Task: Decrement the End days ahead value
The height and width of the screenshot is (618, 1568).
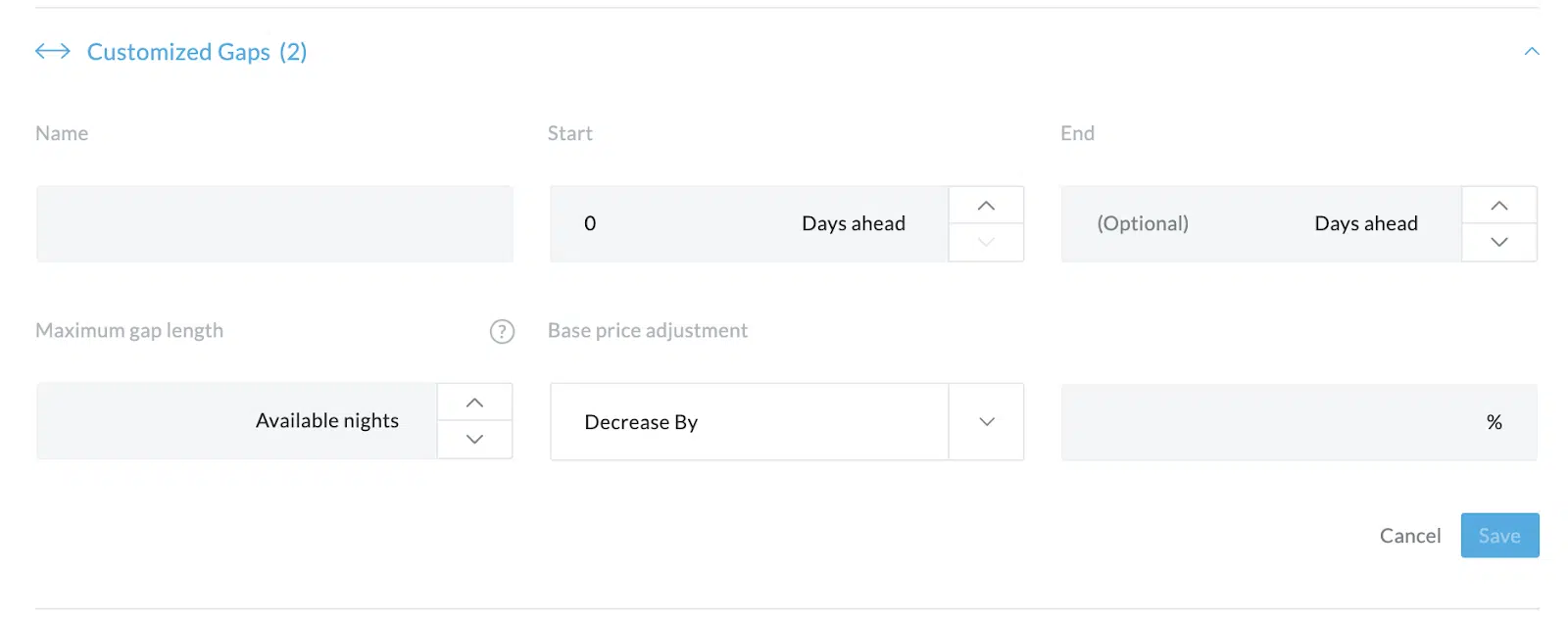Action: coord(1499,242)
